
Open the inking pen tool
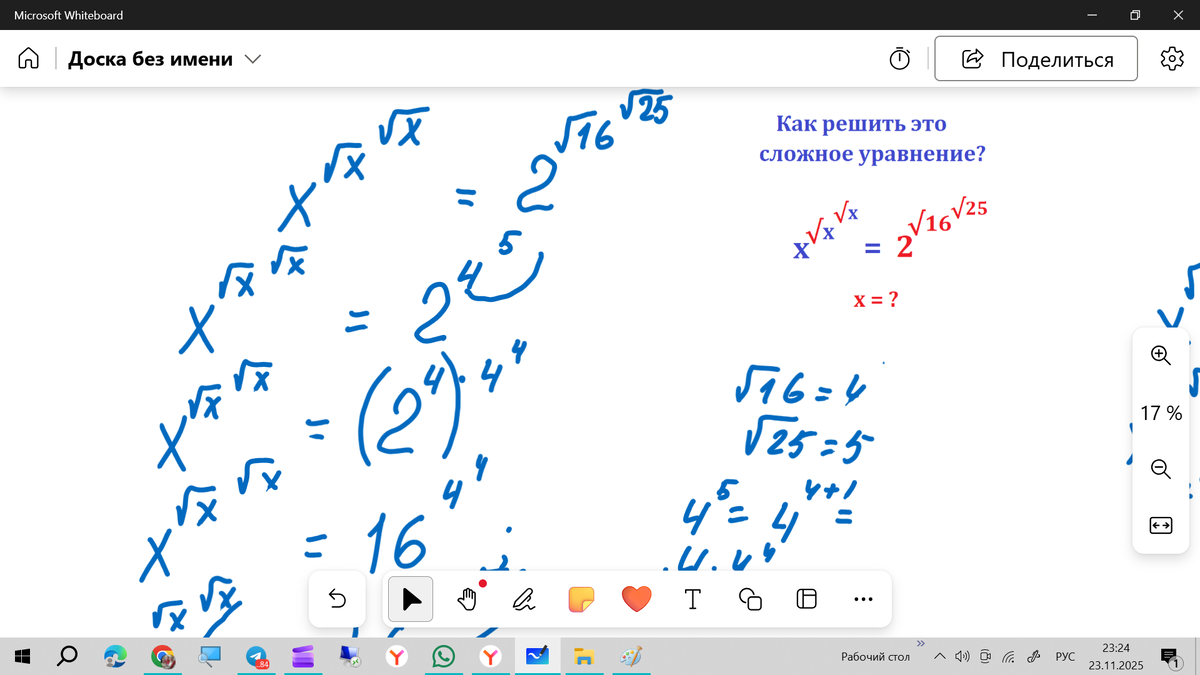tap(523, 599)
